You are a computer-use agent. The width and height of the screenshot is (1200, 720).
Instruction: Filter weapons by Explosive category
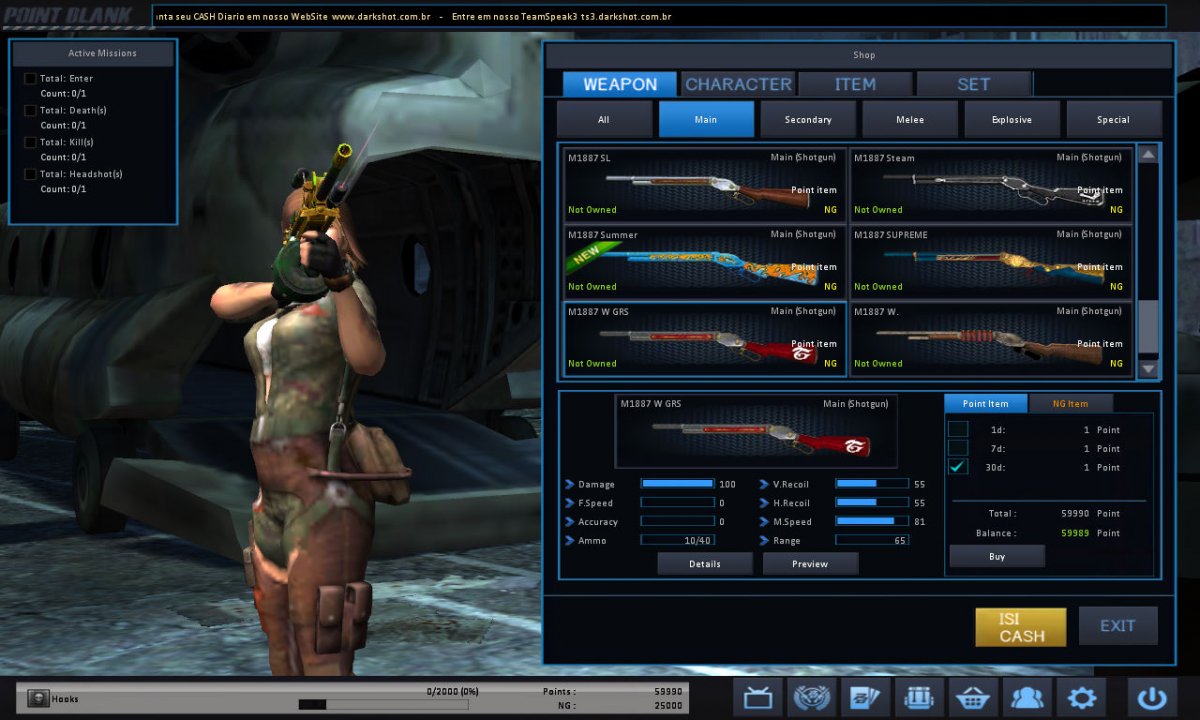click(x=1012, y=119)
